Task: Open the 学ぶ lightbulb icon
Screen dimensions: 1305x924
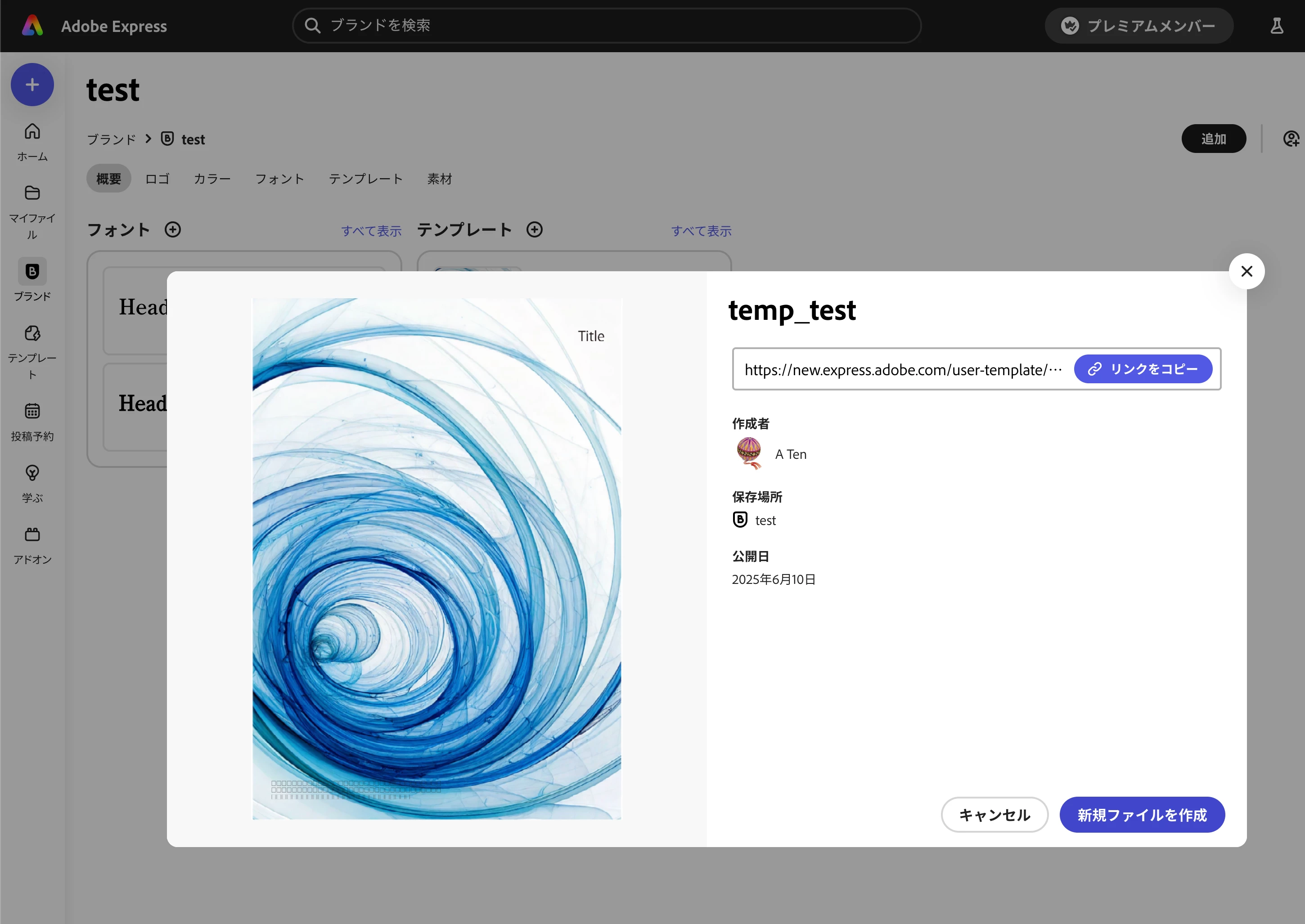Action: [x=32, y=473]
